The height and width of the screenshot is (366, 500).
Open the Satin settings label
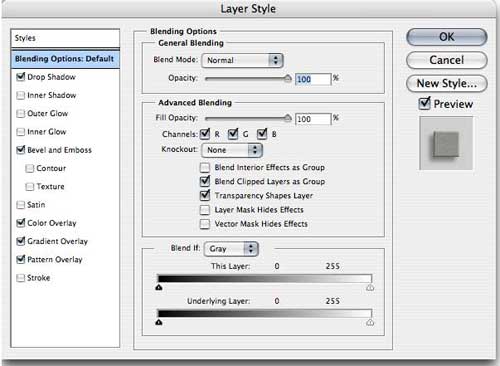point(36,205)
